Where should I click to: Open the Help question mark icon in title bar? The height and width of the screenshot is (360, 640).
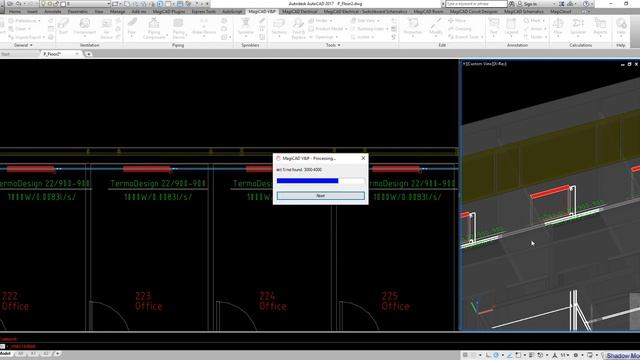click(586, 4)
